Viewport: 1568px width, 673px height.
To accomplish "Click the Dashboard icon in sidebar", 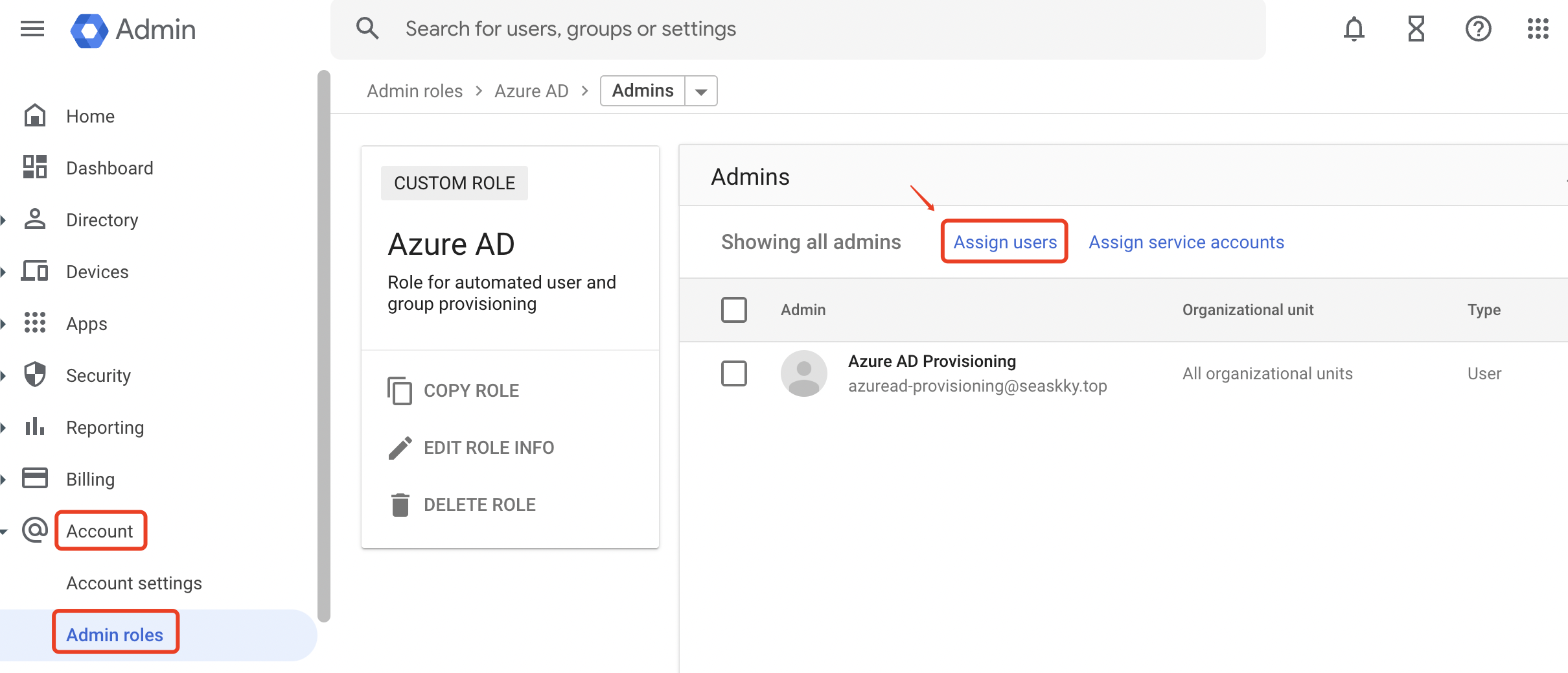I will [x=35, y=167].
